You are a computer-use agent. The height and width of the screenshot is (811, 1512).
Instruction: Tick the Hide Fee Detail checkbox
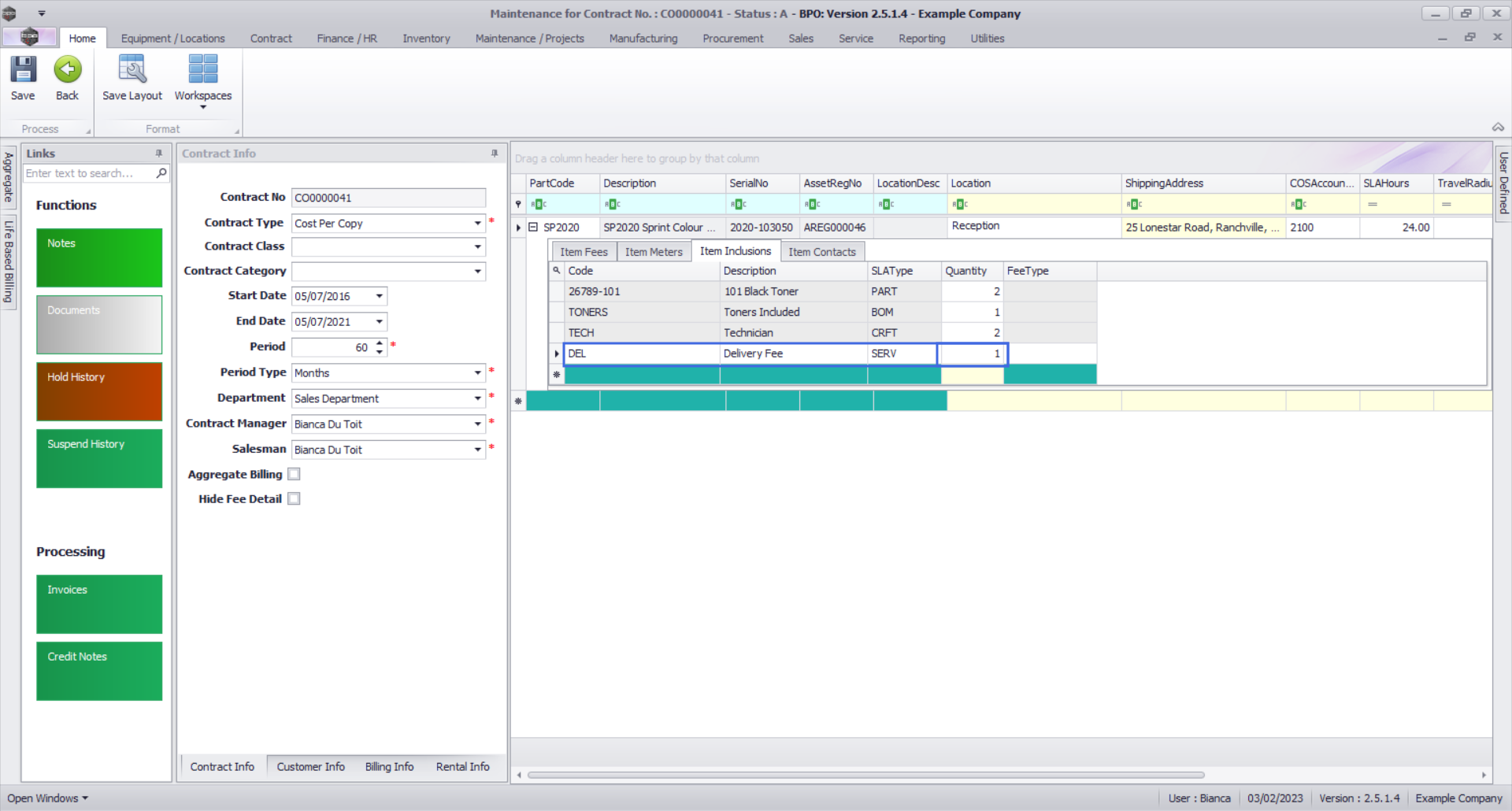coord(294,499)
